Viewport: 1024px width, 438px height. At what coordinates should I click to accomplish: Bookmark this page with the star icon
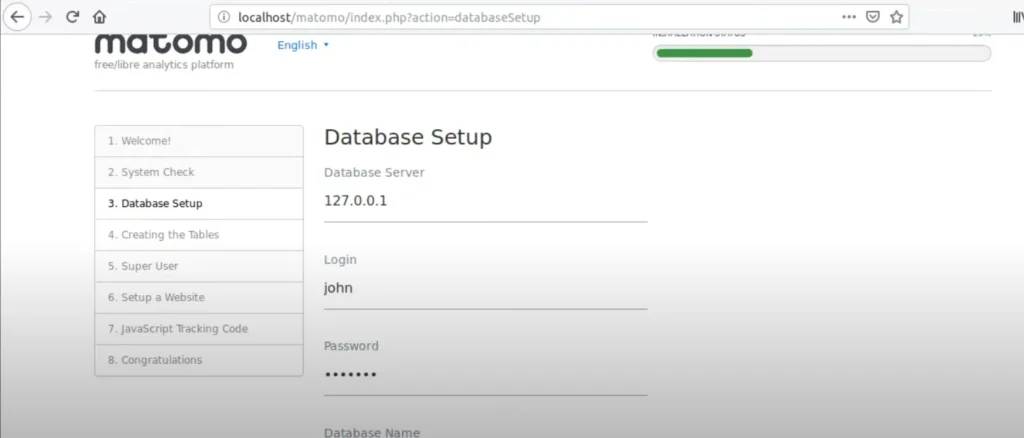click(x=896, y=18)
